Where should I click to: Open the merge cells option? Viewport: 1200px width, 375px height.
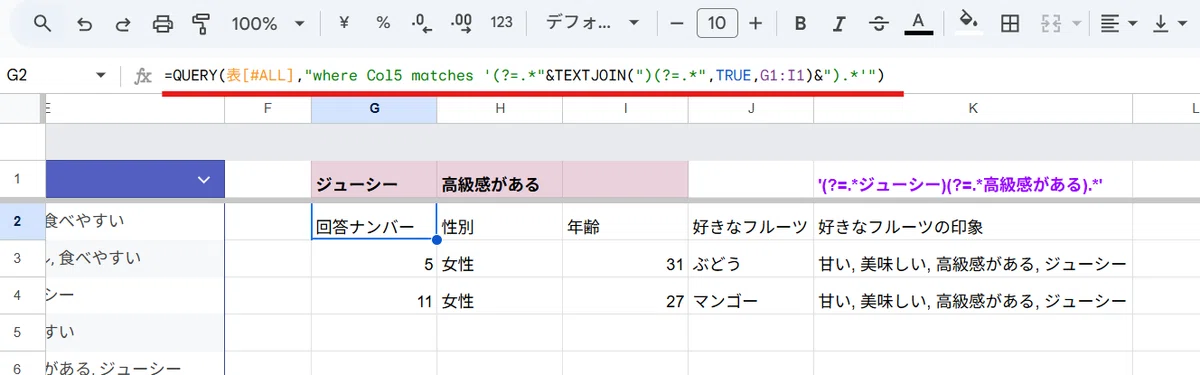pyautogui.click(x=1051, y=23)
